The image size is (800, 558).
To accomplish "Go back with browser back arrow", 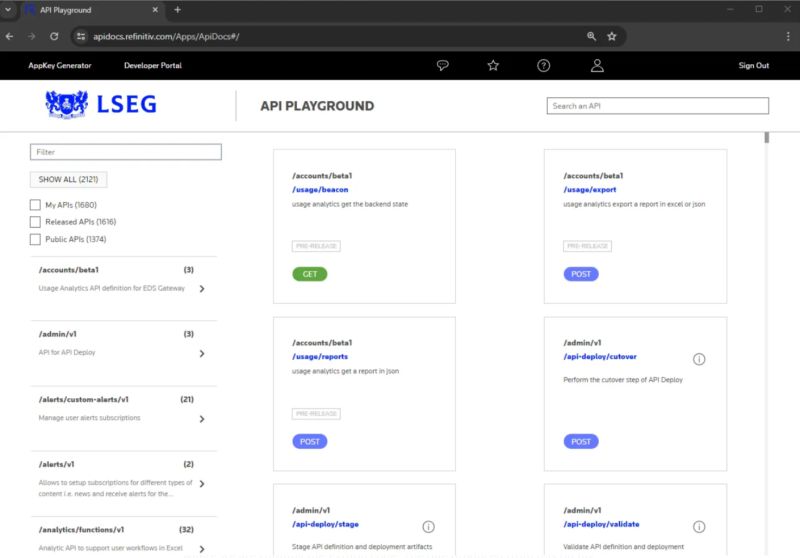I will click(10, 36).
